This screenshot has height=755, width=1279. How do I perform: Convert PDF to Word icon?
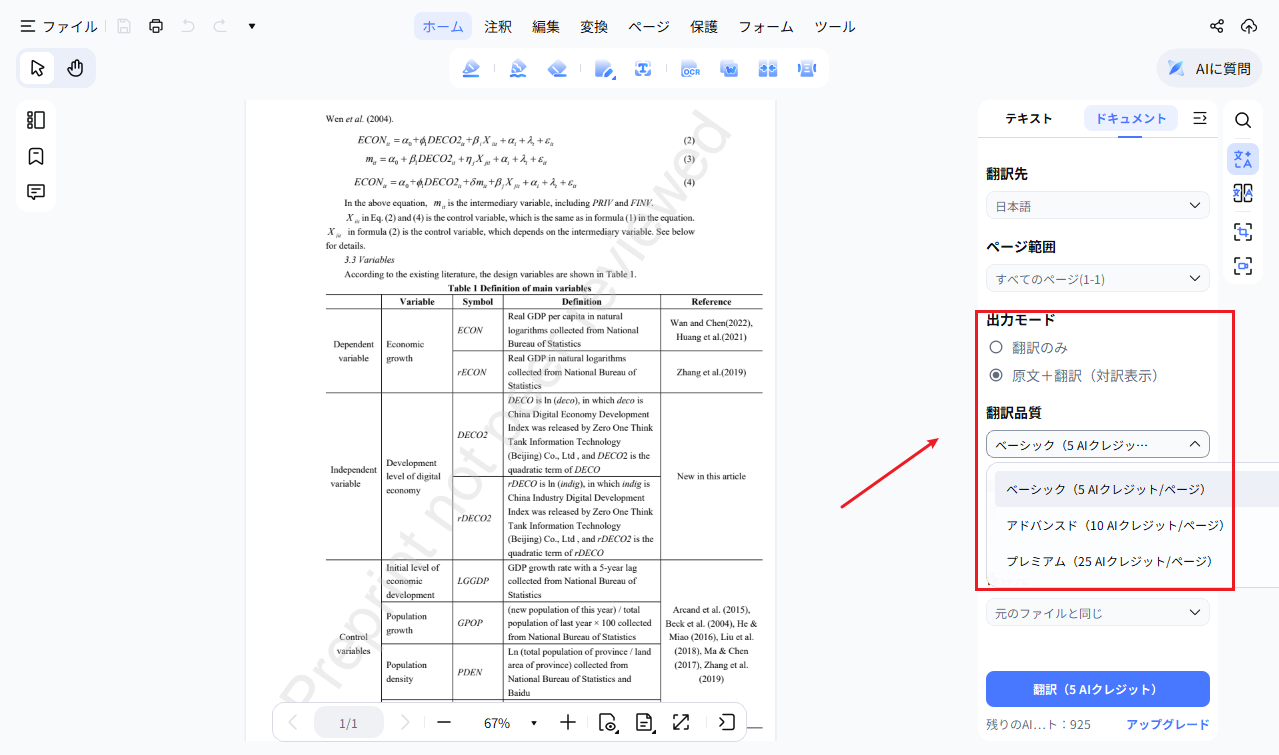(729, 68)
